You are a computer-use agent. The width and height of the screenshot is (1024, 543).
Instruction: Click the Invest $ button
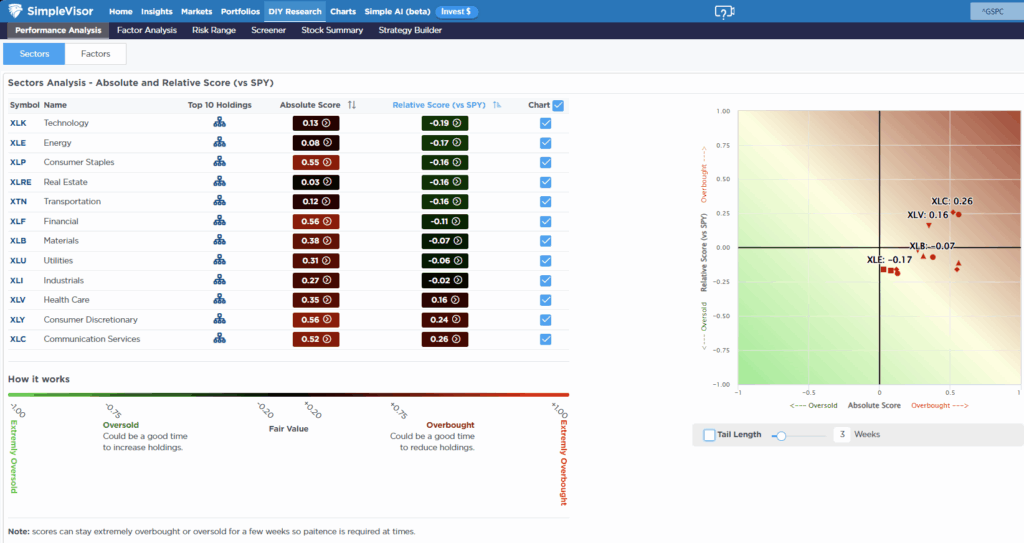point(456,12)
